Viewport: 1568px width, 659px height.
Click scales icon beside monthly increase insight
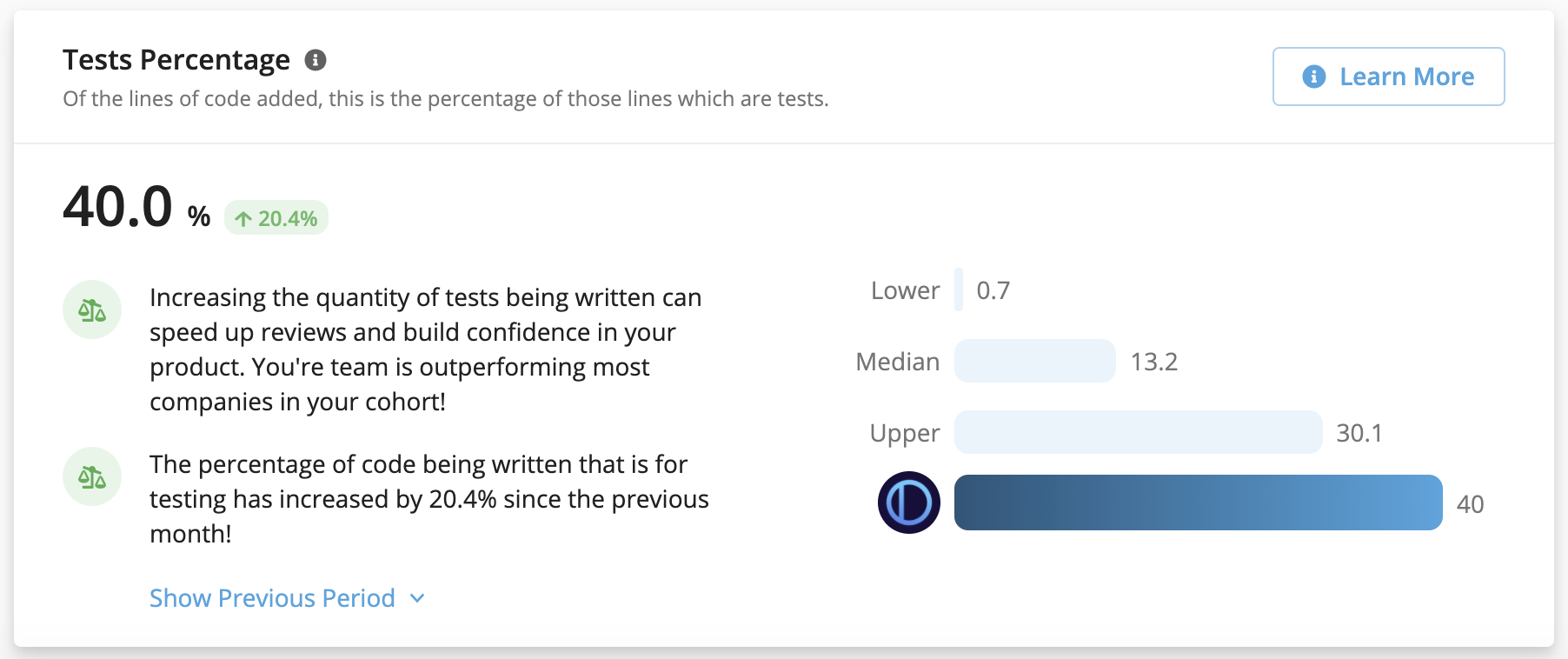(92, 476)
